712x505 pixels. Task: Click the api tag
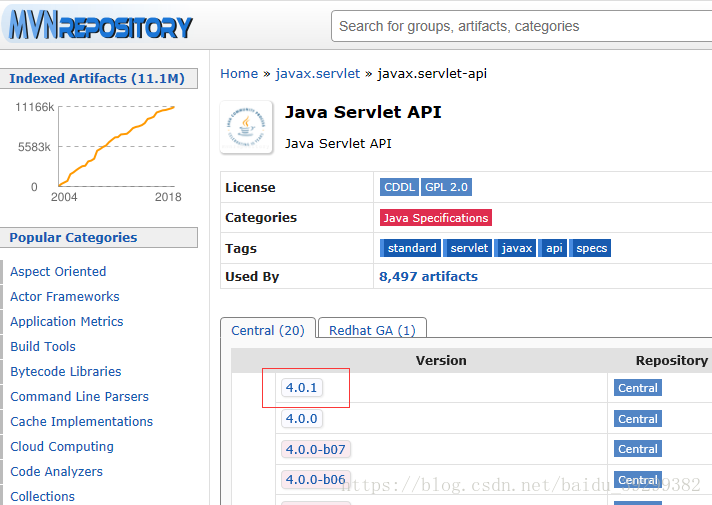click(553, 248)
